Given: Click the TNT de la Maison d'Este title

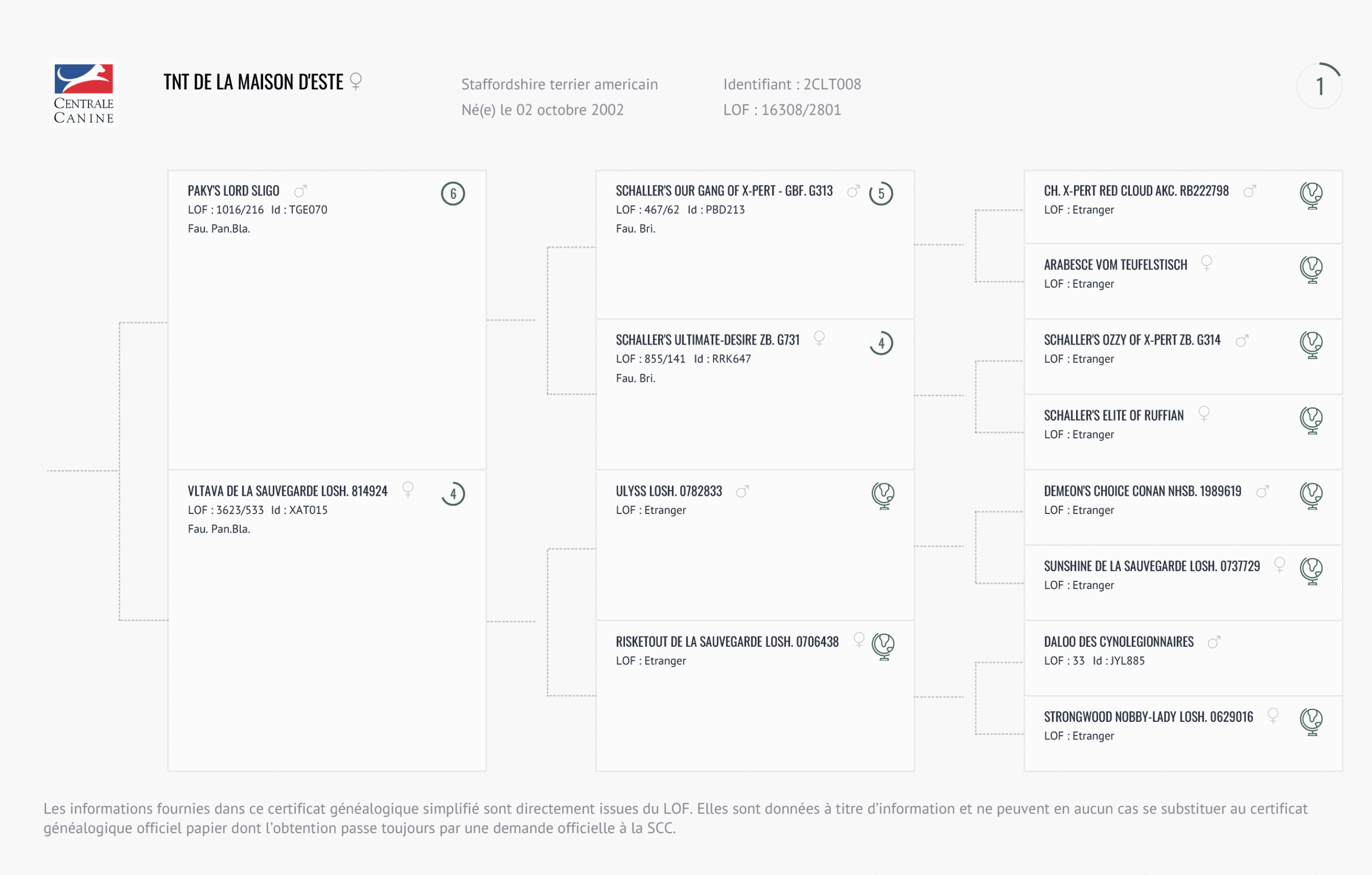Looking at the screenshot, I should 253,82.
